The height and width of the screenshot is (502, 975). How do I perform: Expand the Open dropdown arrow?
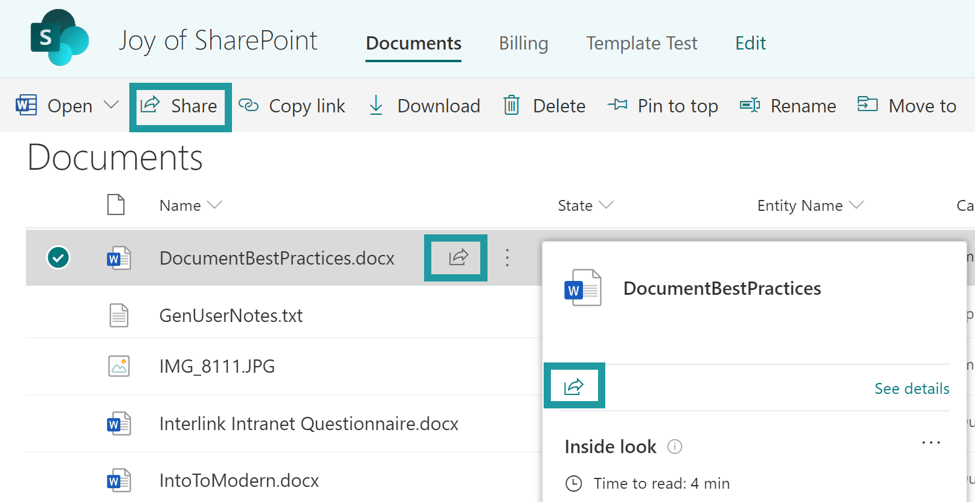coord(110,106)
